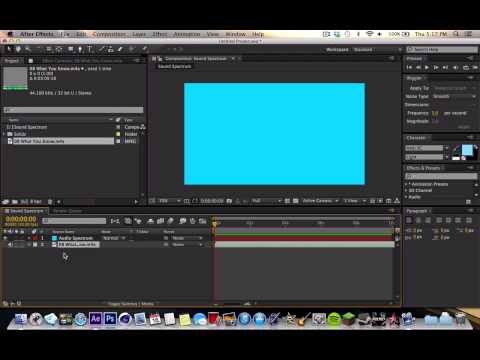The image size is (480, 360).
Task: Switch to Render Queue tab
Action: (x=67, y=211)
